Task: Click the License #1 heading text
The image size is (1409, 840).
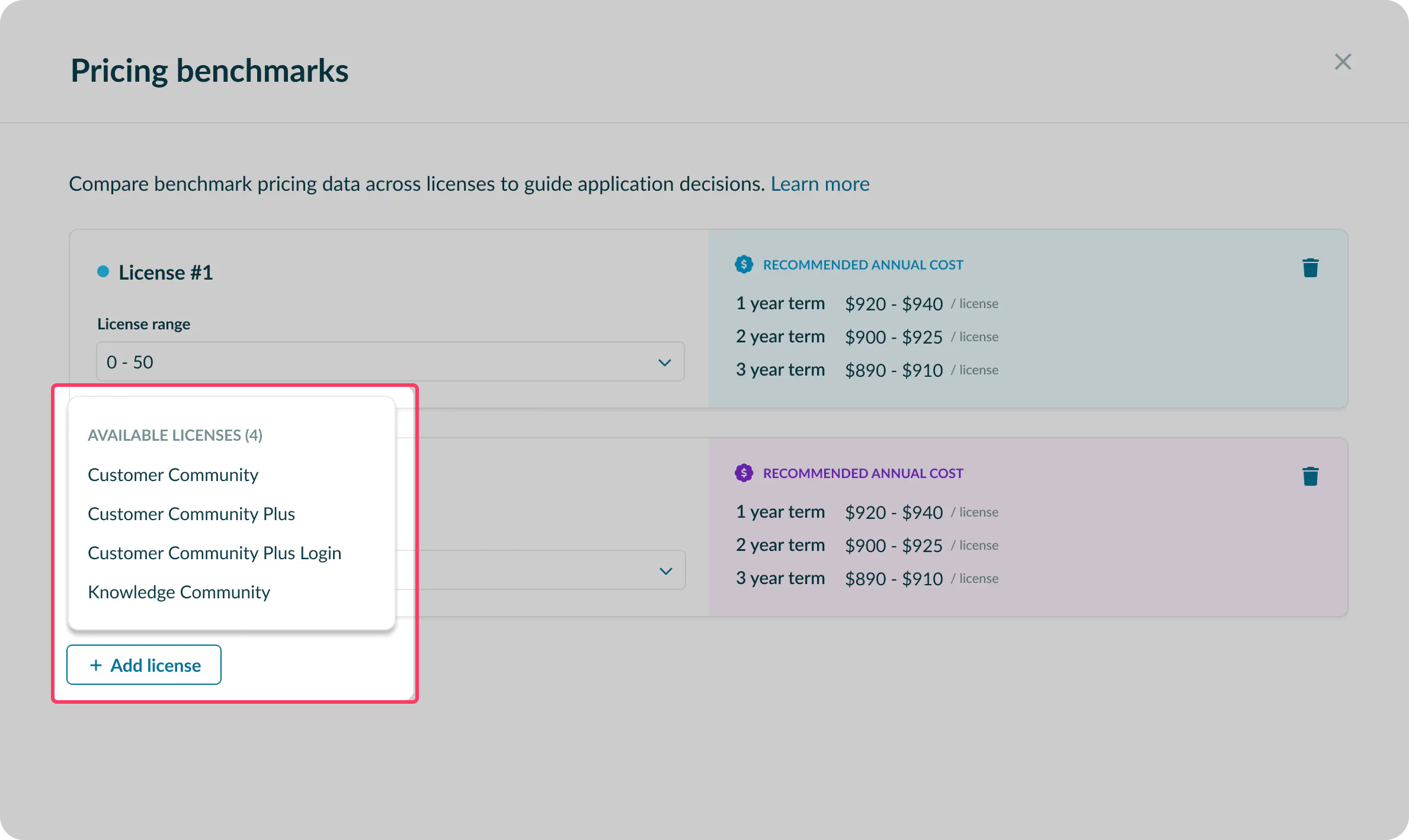Action: click(165, 272)
